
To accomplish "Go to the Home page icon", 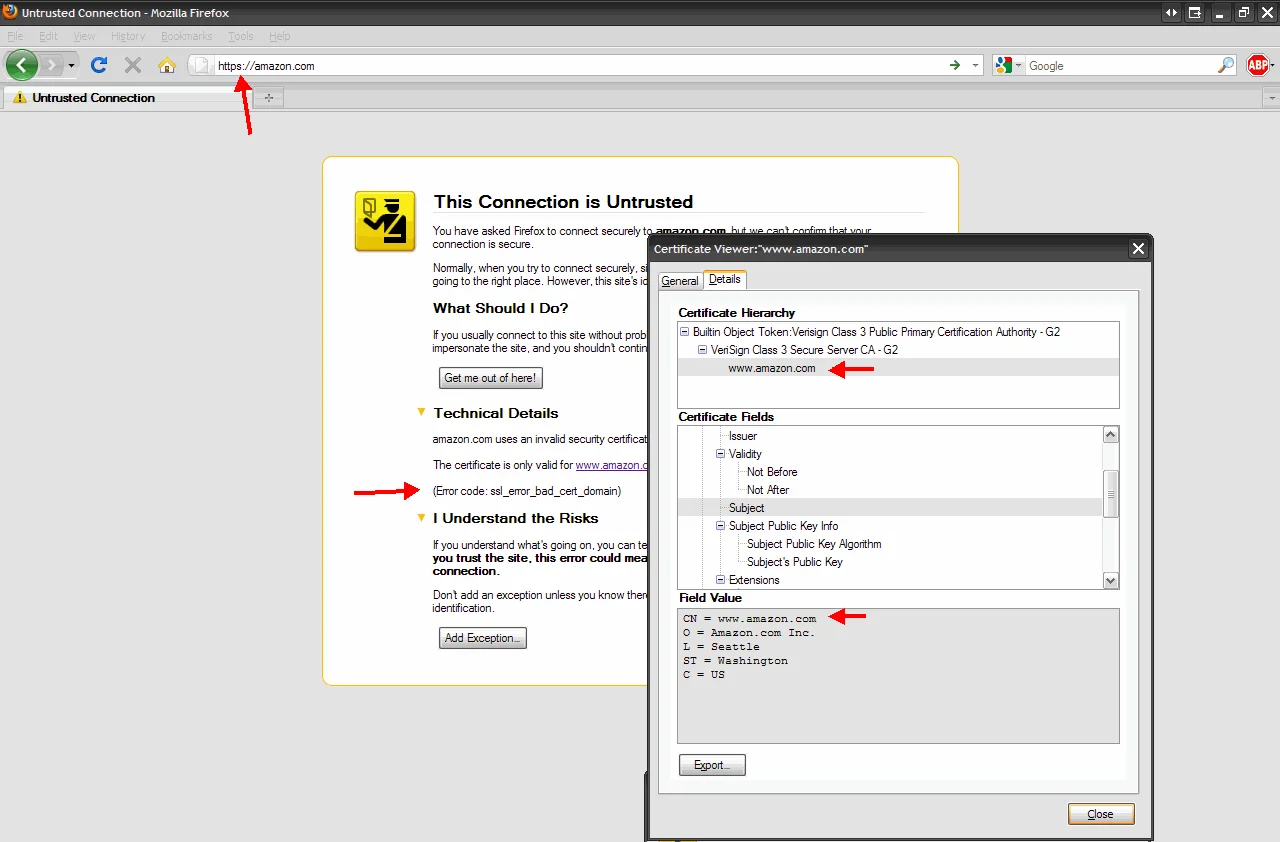I will click(x=167, y=65).
